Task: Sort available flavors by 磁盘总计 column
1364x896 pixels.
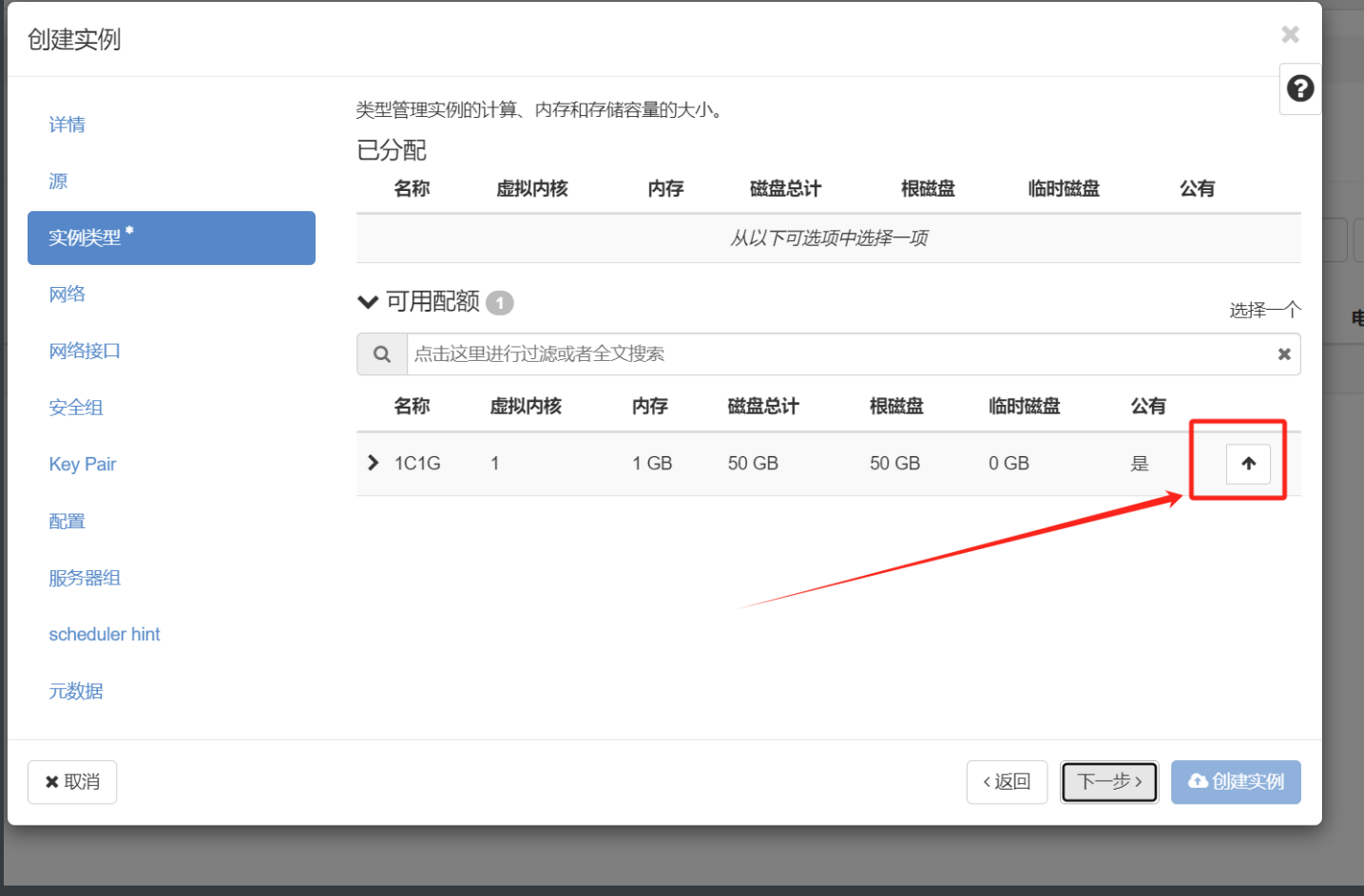Action: [763, 407]
